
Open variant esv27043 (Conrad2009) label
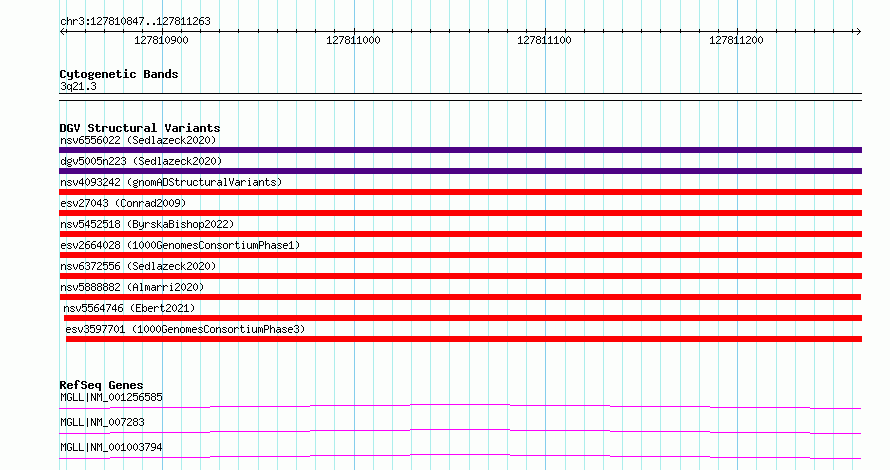pyautogui.click(x=123, y=203)
